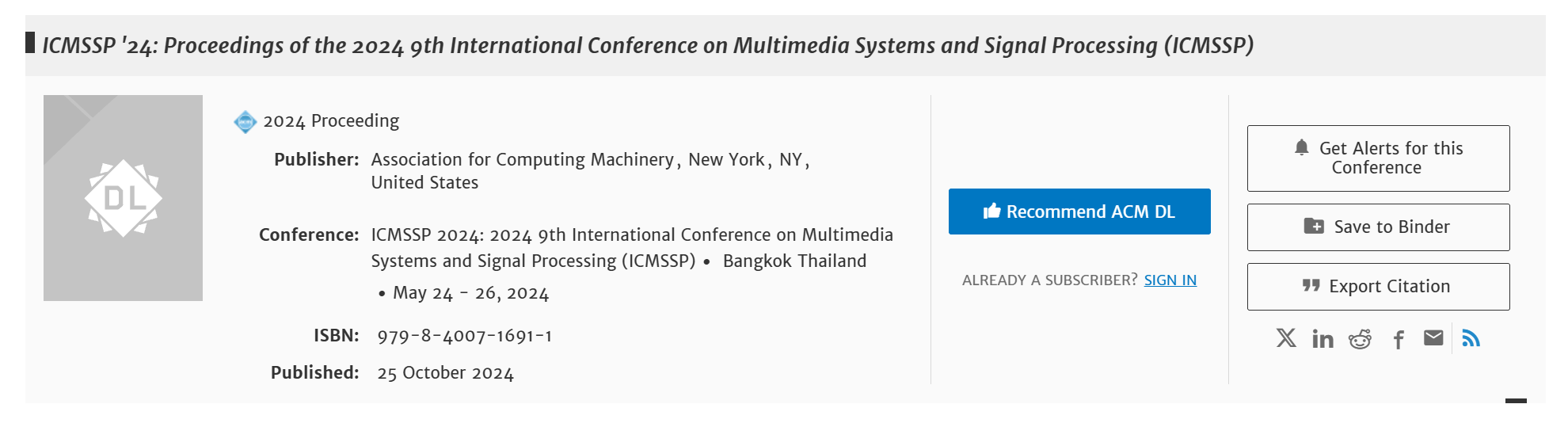The width and height of the screenshot is (1568, 446).
Task: Share on Reddit using the alien icon
Action: click(1360, 339)
